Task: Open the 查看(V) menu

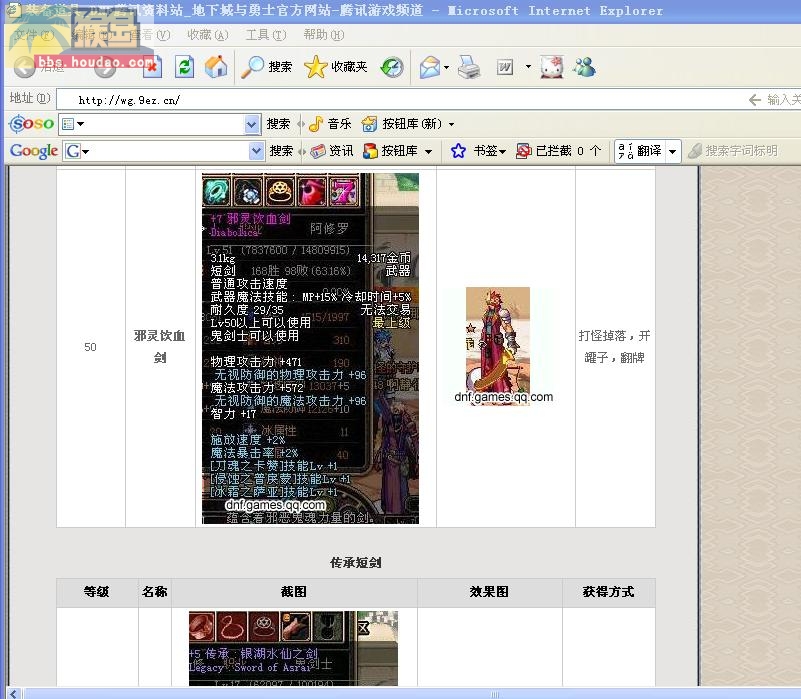Action: click(150, 35)
